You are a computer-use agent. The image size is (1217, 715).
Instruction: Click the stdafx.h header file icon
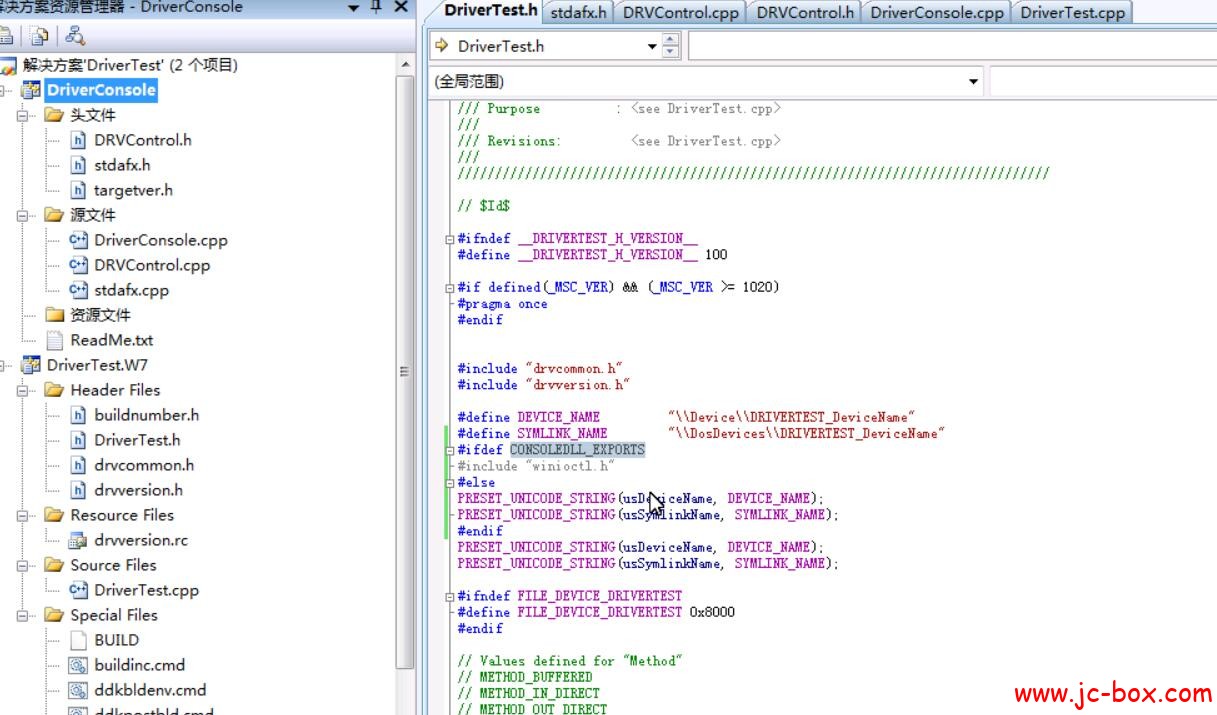(78, 165)
